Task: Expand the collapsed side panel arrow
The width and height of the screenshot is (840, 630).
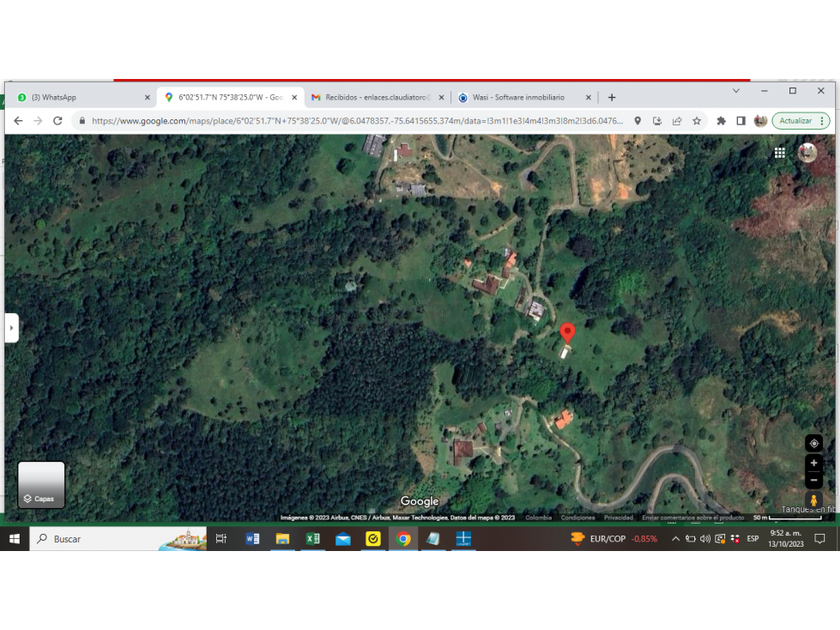Action: pyautogui.click(x=11, y=327)
